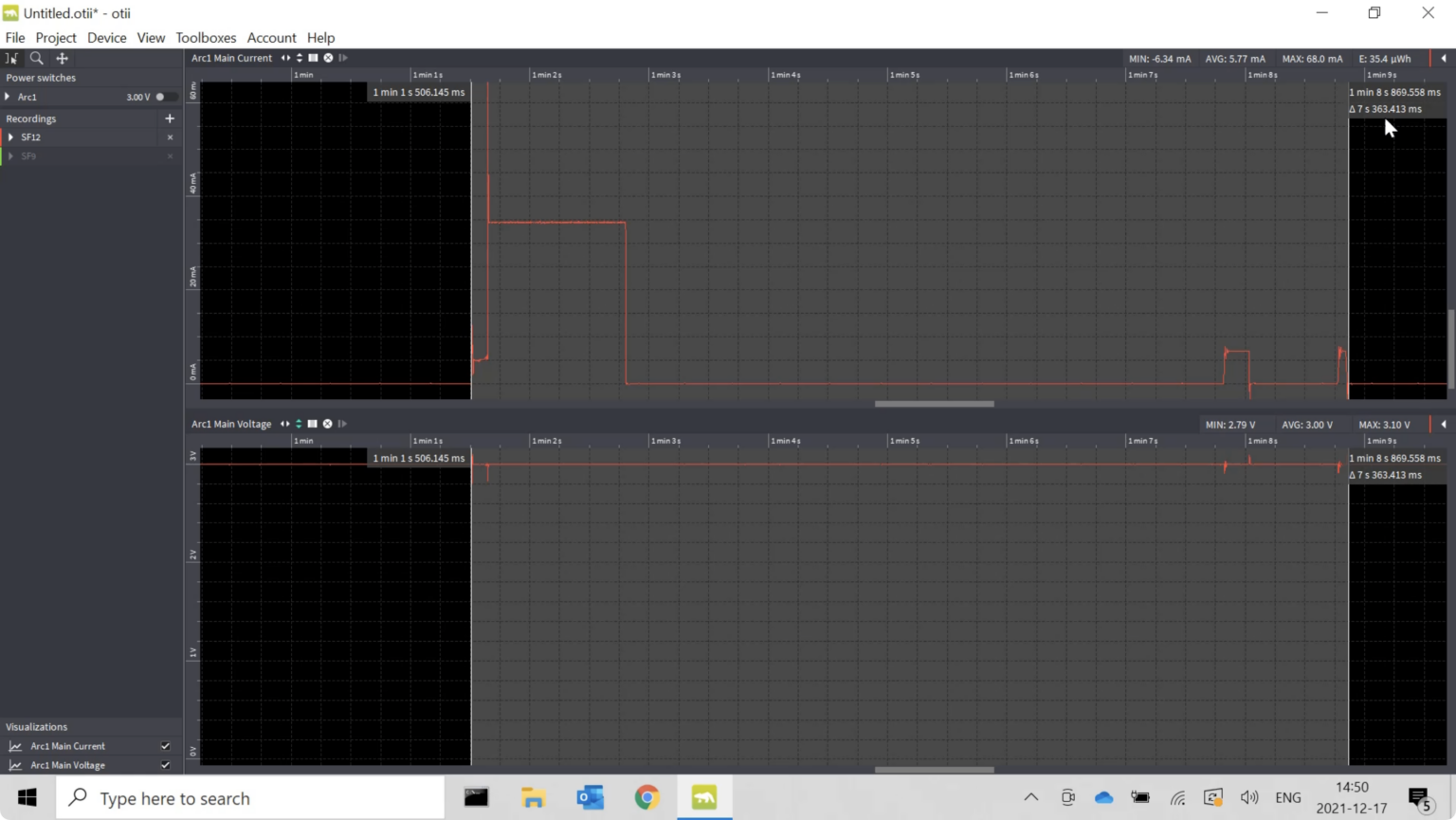Fit vertical range in Main Current graph

click(300, 58)
